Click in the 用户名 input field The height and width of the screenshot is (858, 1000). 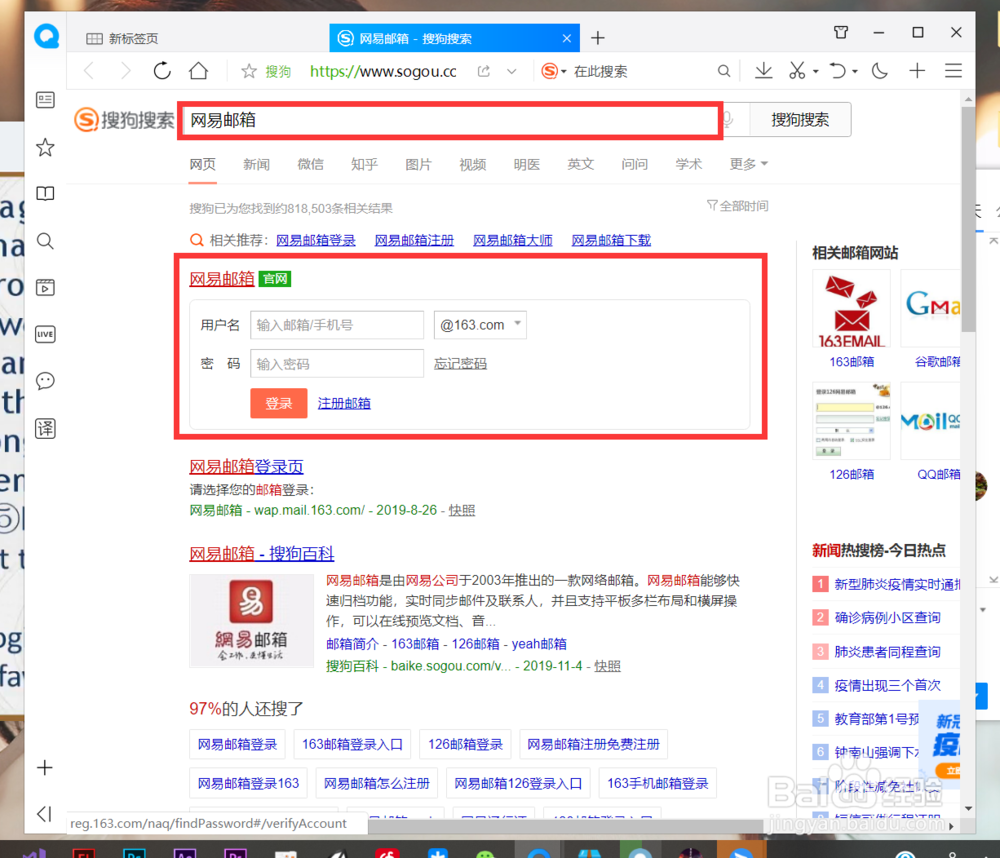click(x=337, y=325)
